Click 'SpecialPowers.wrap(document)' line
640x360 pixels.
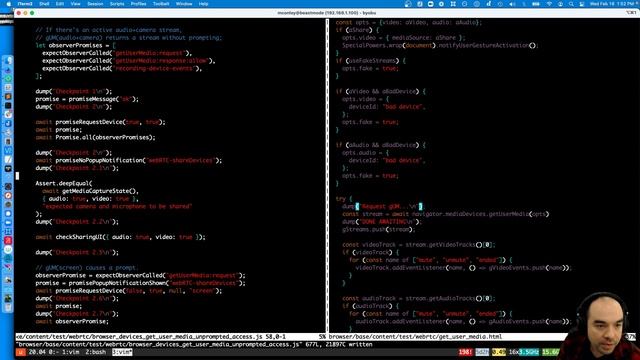pos(440,45)
